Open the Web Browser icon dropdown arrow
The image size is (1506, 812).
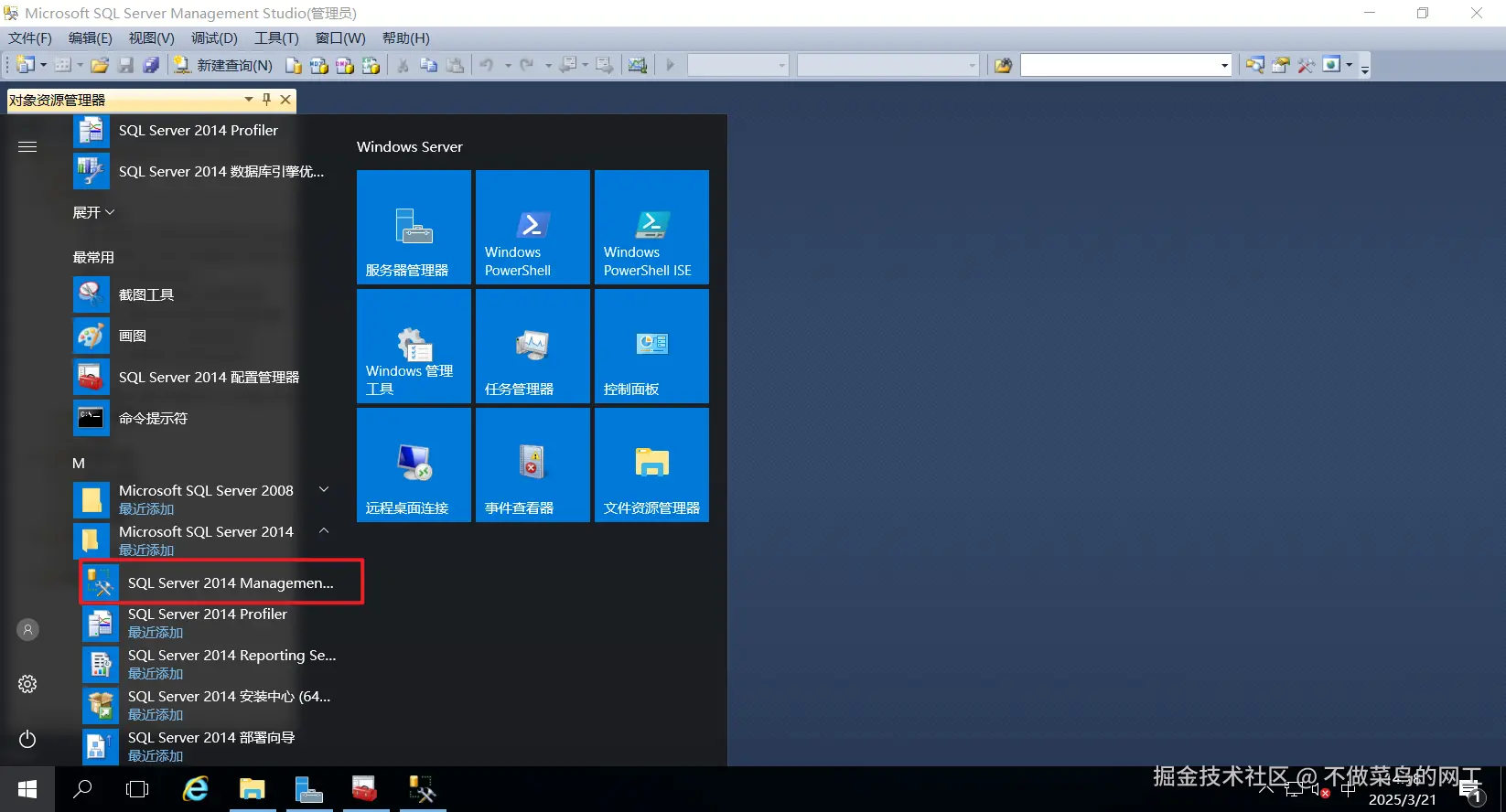pos(1349,65)
